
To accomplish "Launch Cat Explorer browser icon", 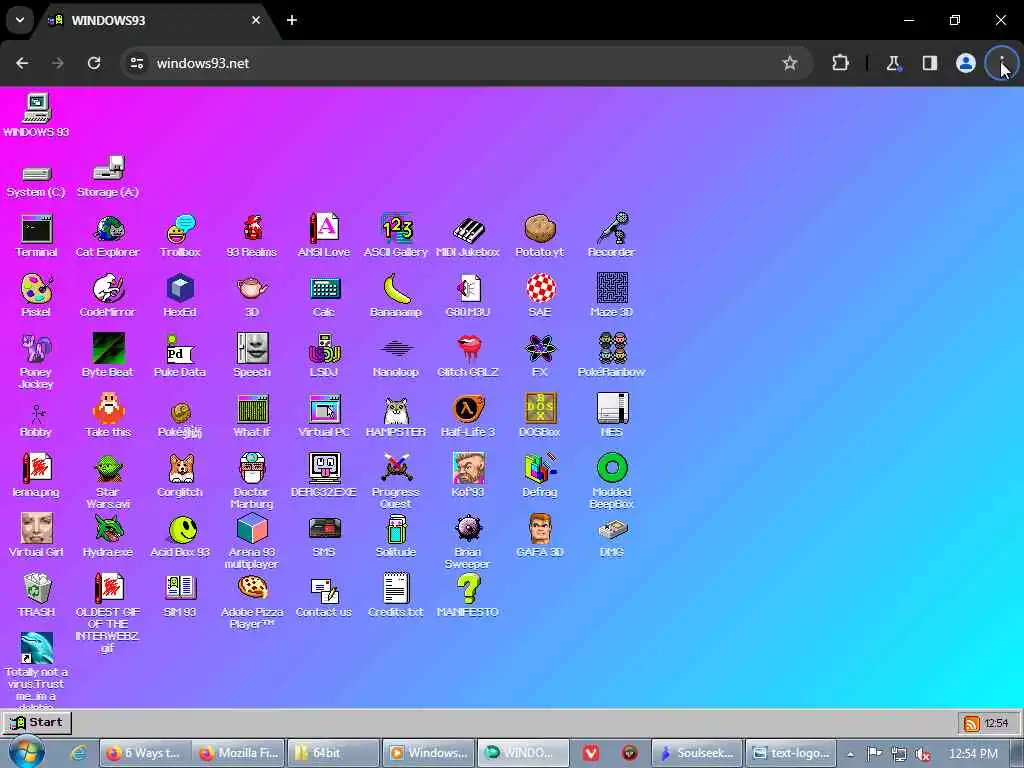I will 108,230.
